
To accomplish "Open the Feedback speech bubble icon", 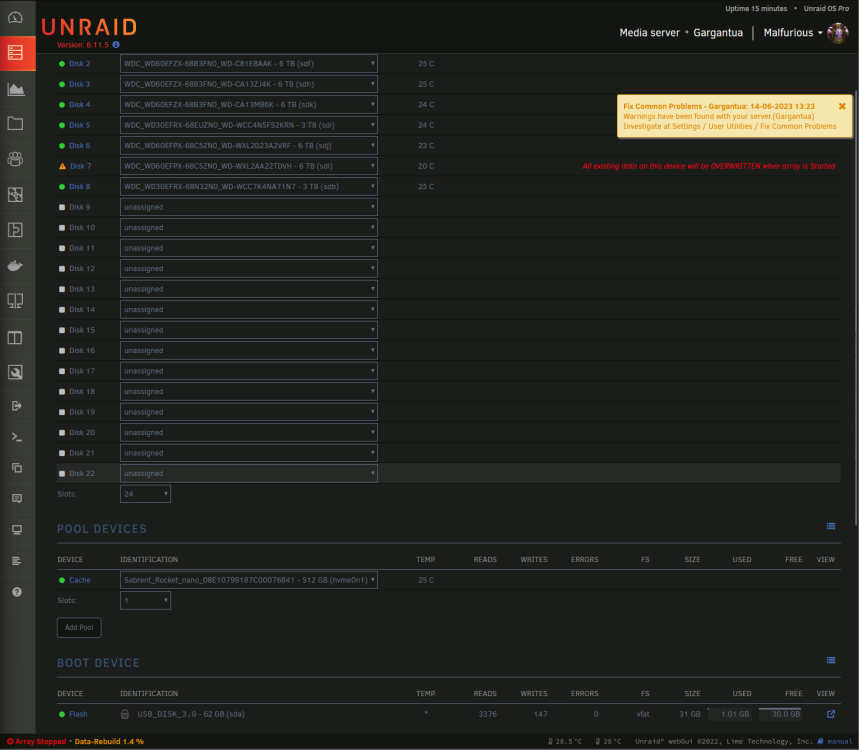I will click(x=16, y=499).
